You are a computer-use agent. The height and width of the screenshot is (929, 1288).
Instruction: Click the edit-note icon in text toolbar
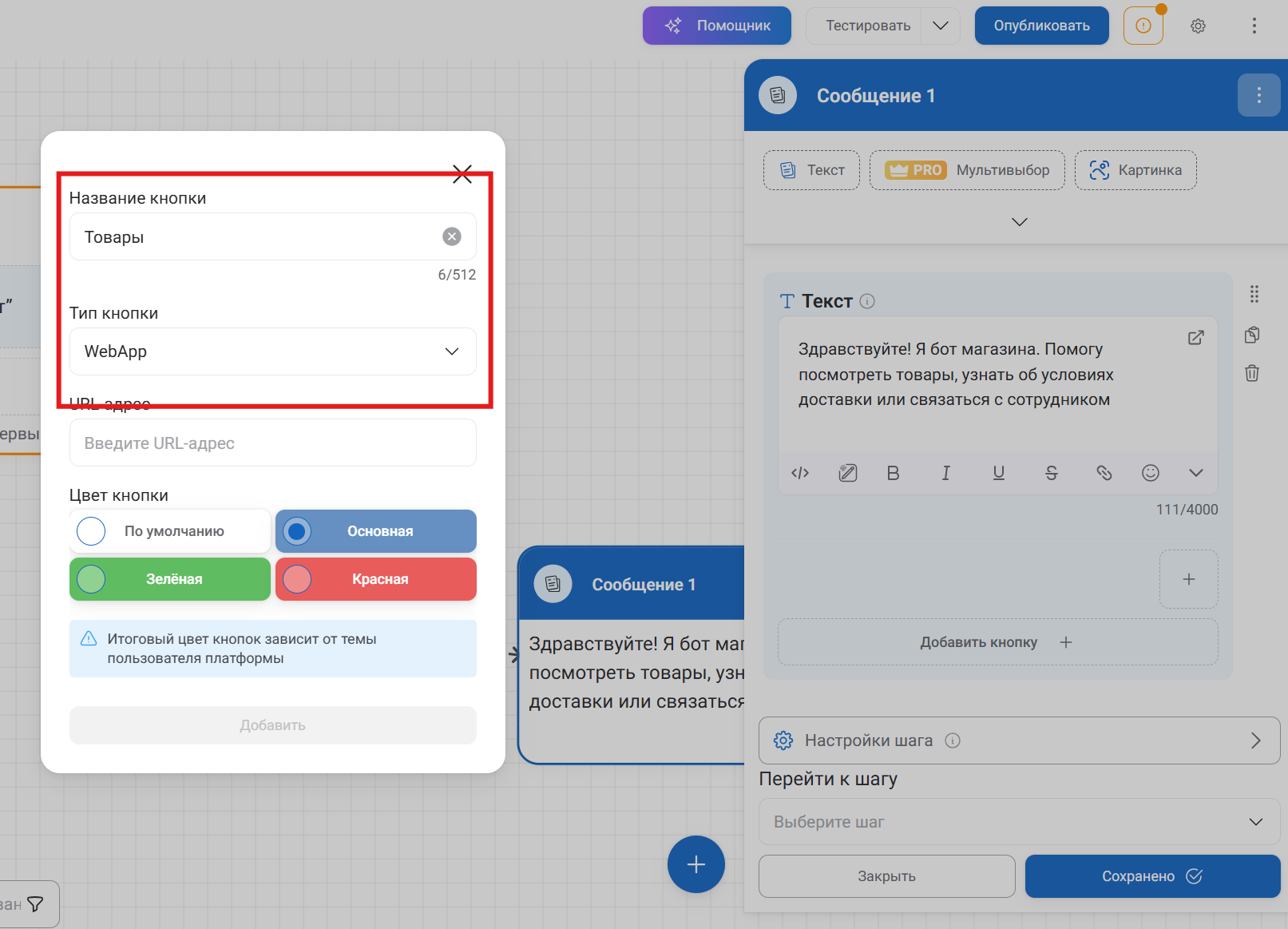click(847, 473)
